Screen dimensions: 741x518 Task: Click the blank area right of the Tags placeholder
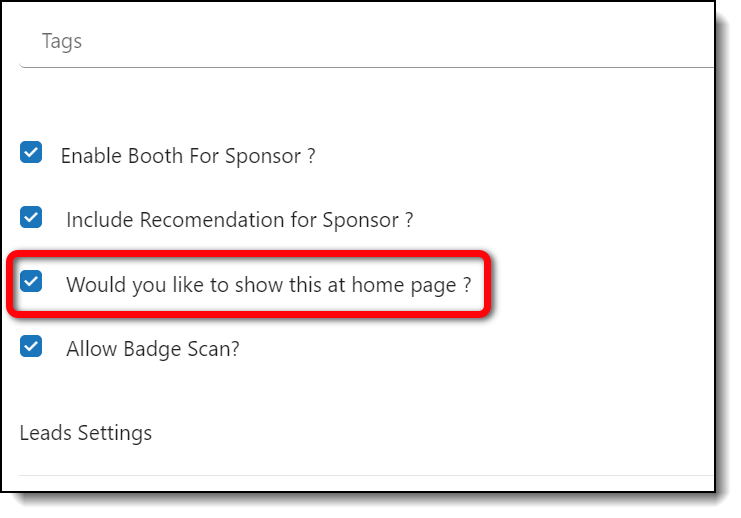tap(400, 42)
